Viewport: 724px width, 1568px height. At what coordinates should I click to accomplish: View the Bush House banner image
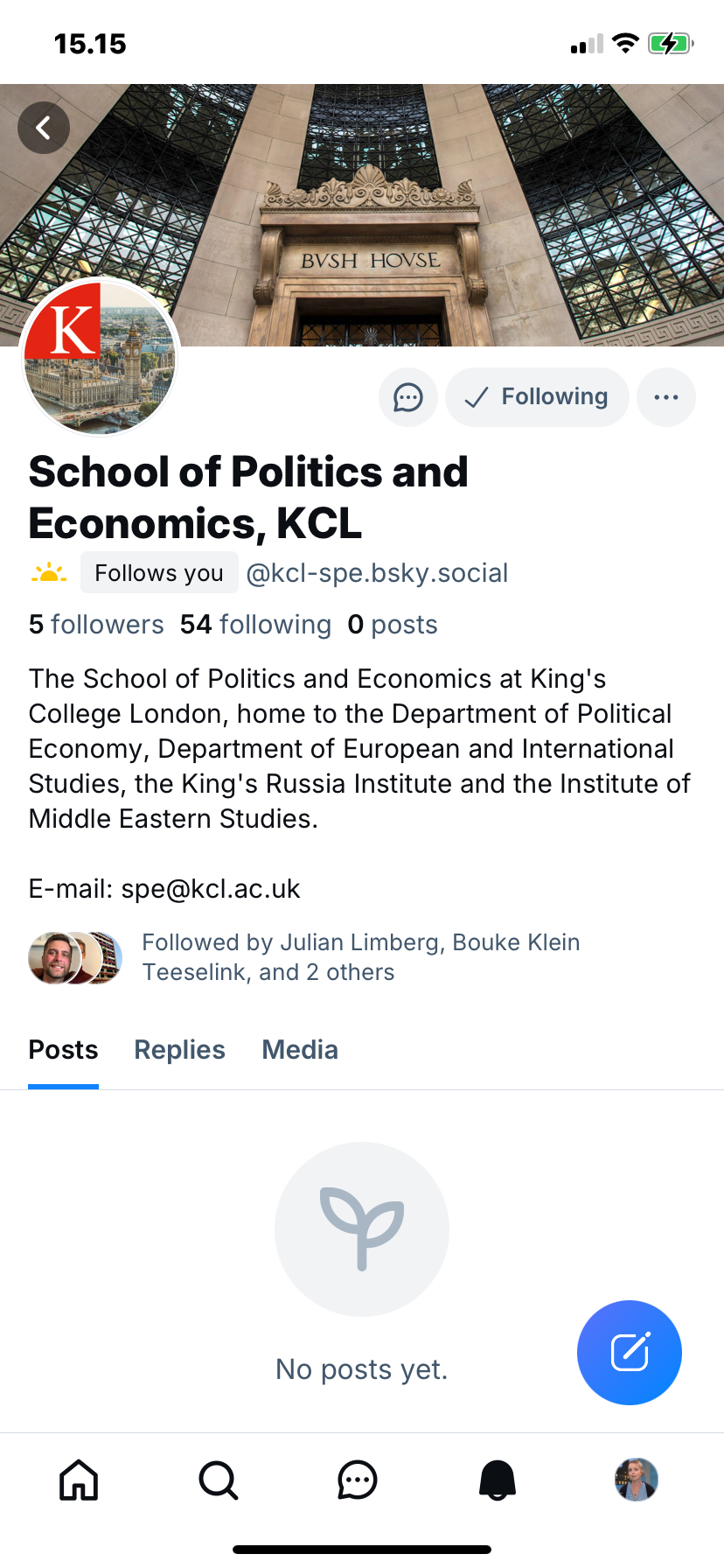pos(437,210)
